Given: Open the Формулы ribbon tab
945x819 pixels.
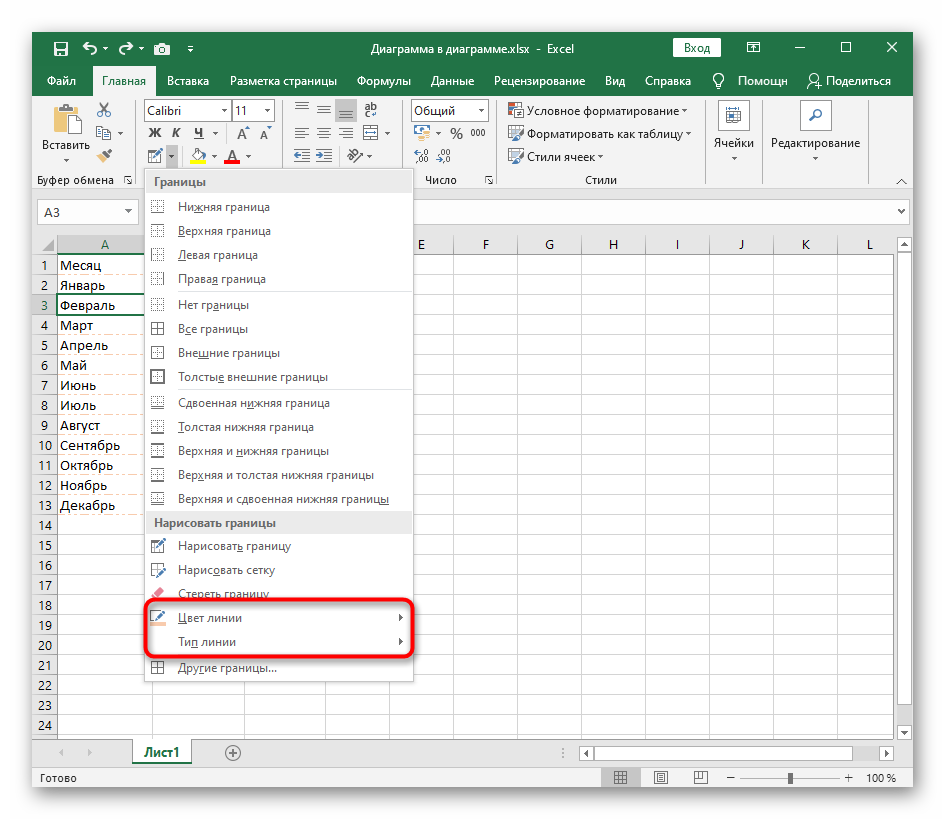Looking at the screenshot, I should pyautogui.click(x=384, y=81).
